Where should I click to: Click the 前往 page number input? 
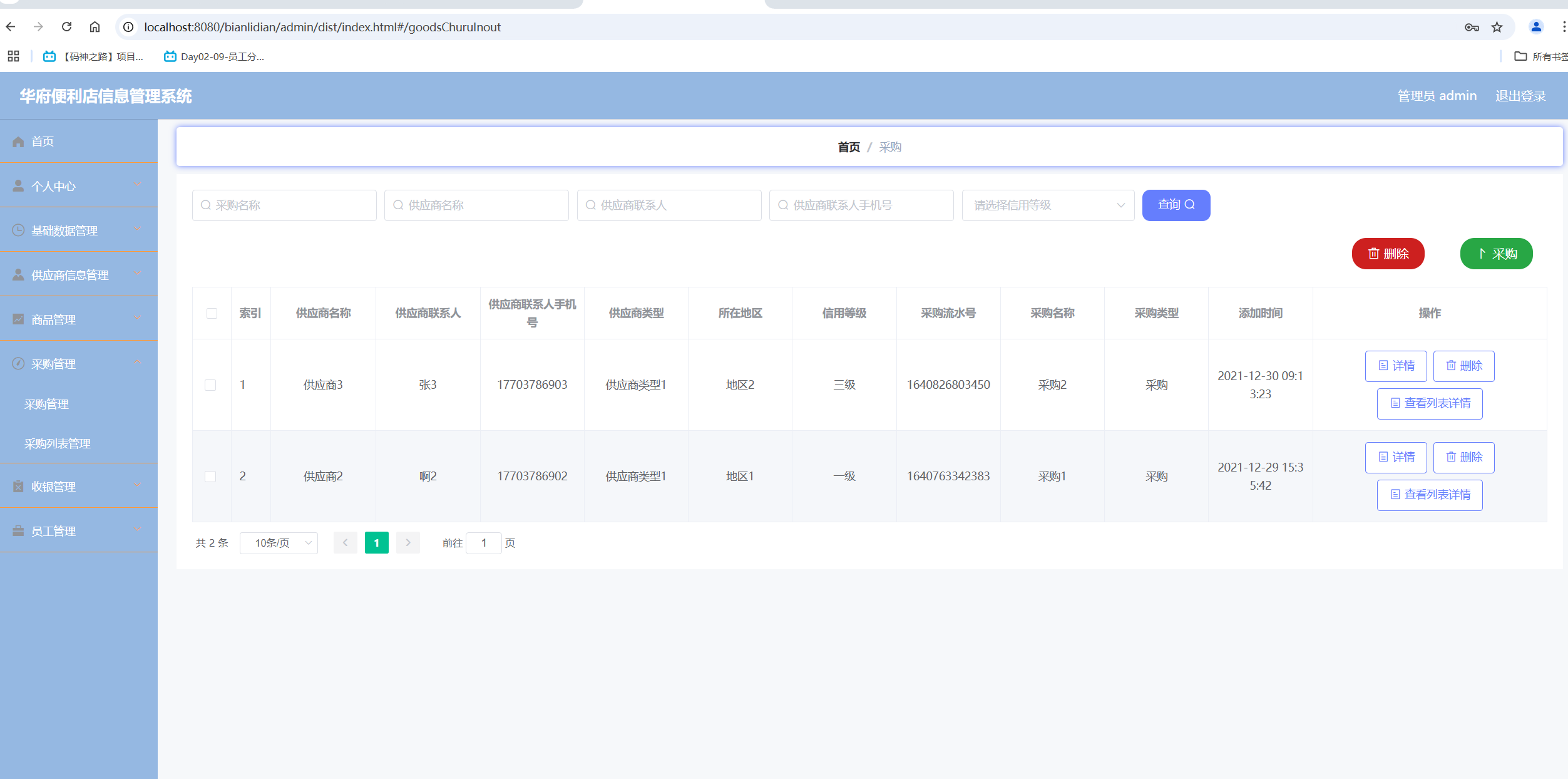(483, 543)
